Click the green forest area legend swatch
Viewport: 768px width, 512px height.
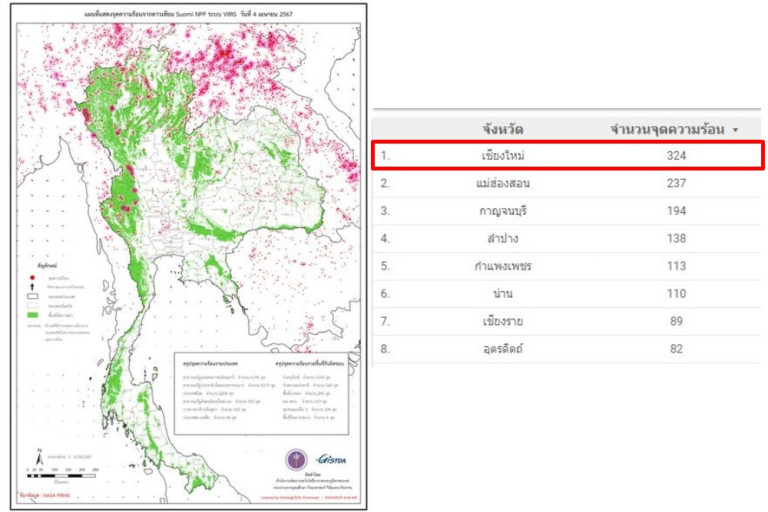point(33,313)
